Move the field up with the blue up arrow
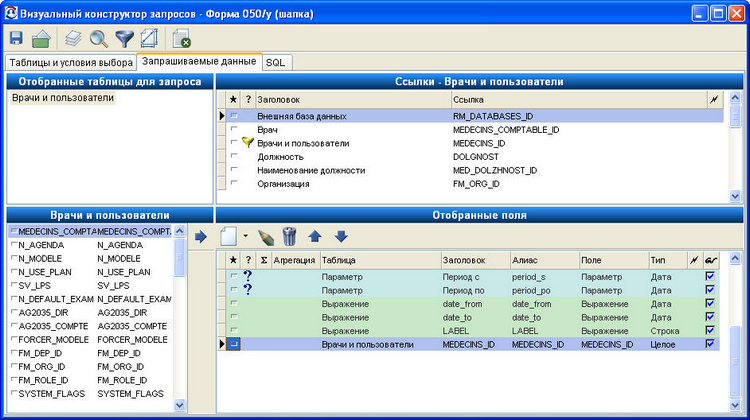This screenshot has height=420, width=750. pos(315,236)
